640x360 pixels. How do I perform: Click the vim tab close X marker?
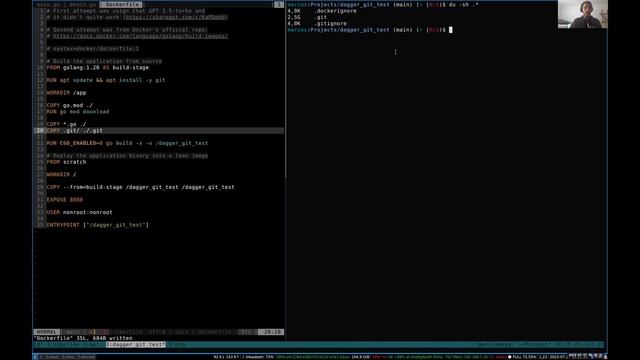278,4
